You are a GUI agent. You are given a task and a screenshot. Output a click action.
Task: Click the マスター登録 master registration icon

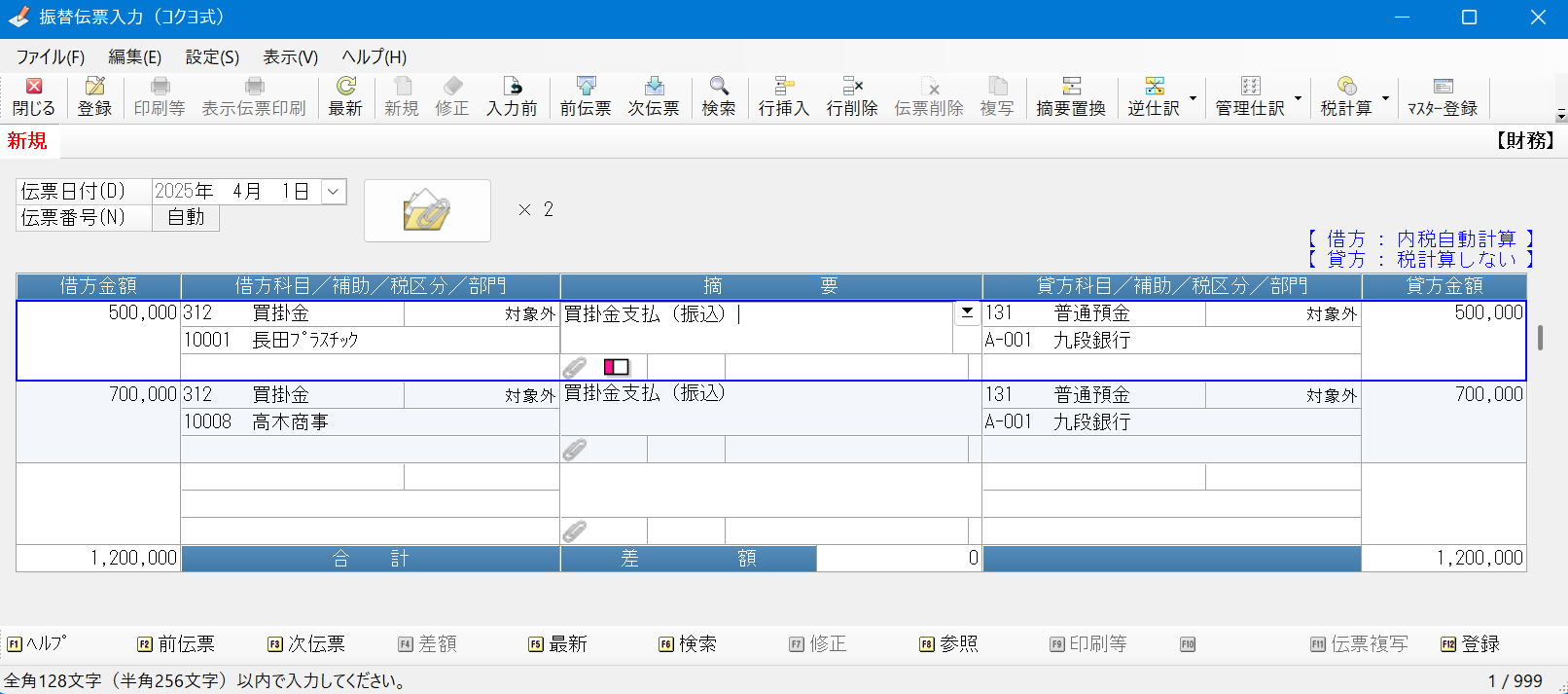click(x=1443, y=97)
